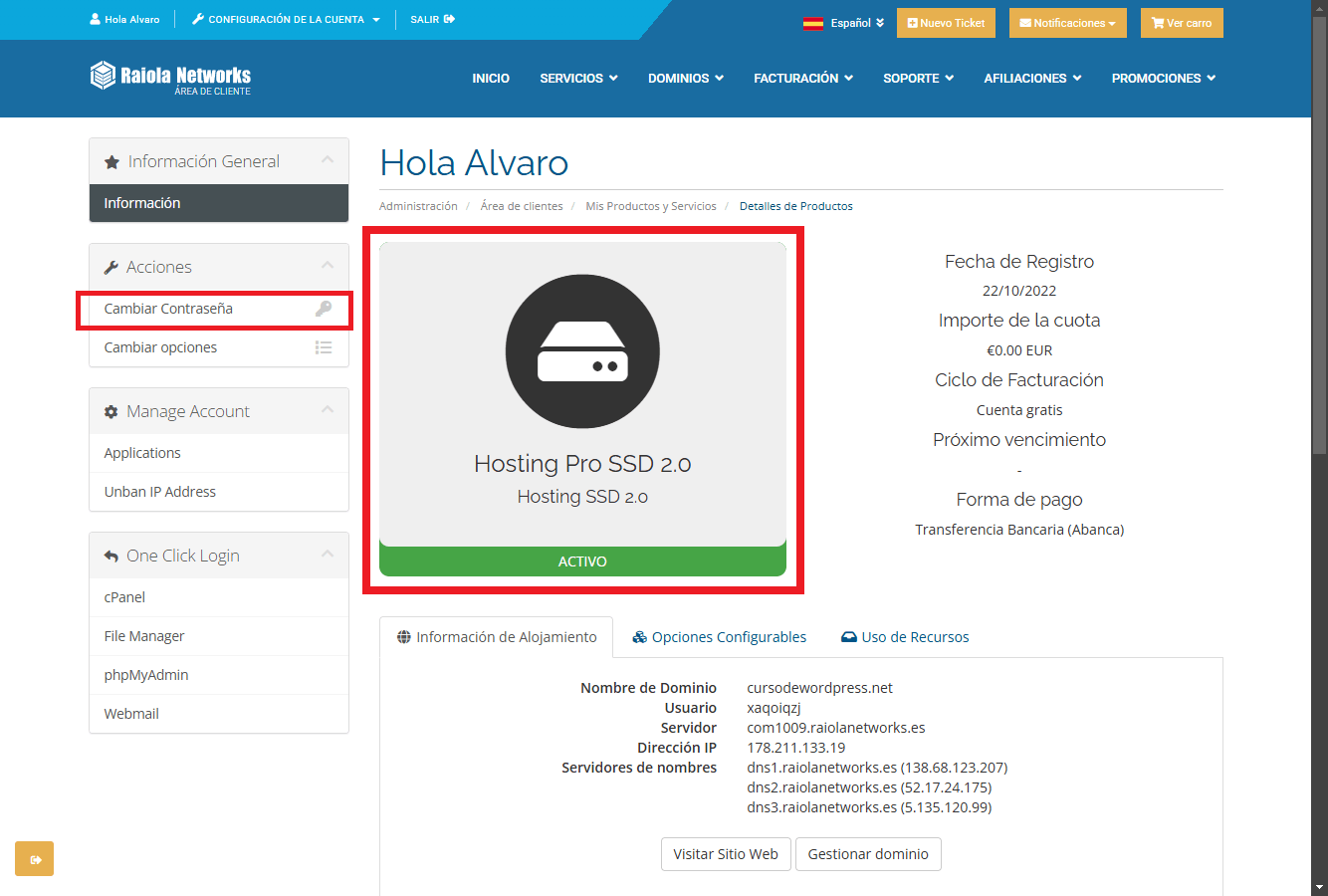The height and width of the screenshot is (896, 1328).
Task: Click the key icon next to Cambiar Contraseña
Action: (324, 309)
